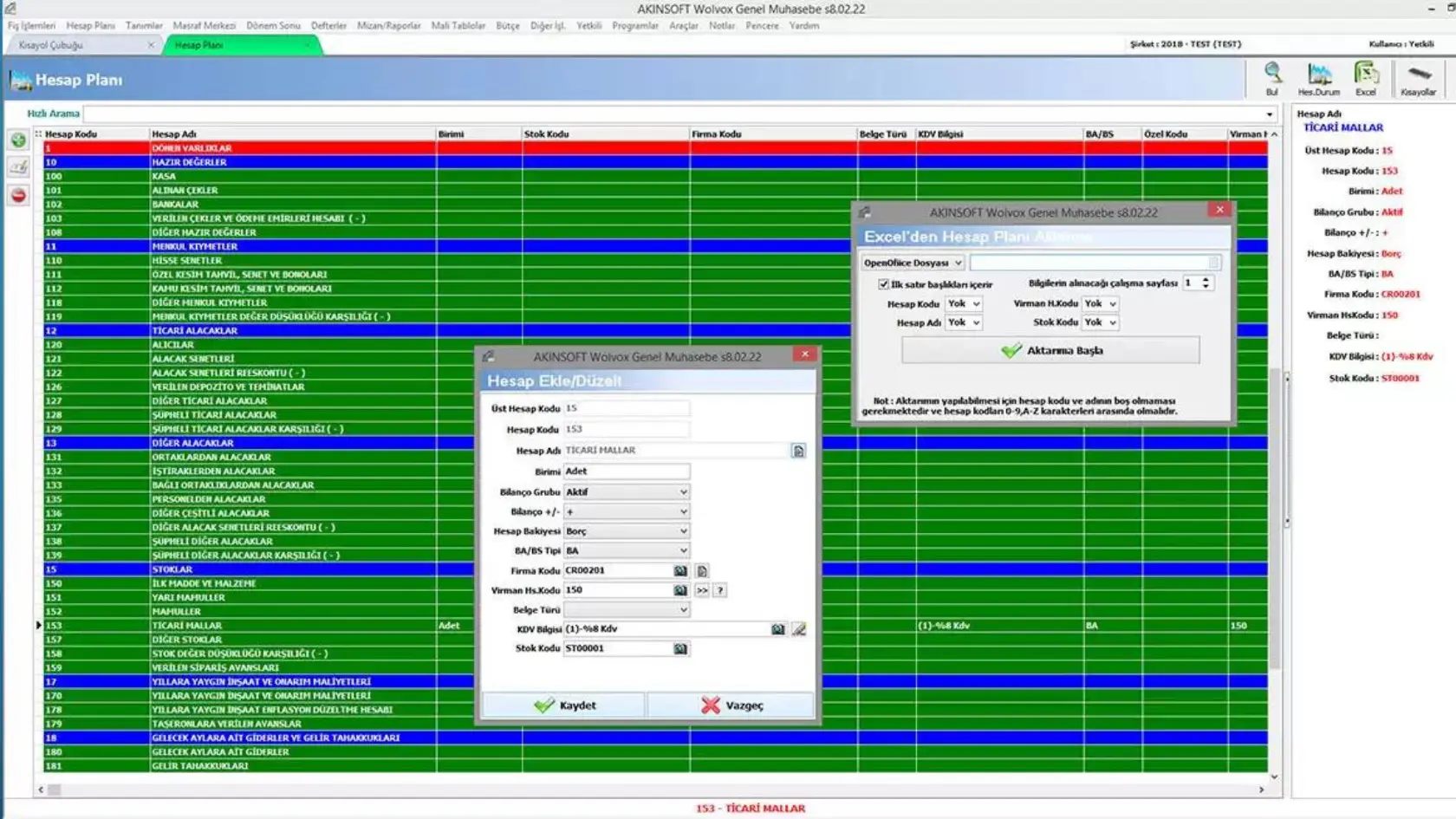
Task: Open the Mizan/Raporlar menu
Action: click(389, 26)
